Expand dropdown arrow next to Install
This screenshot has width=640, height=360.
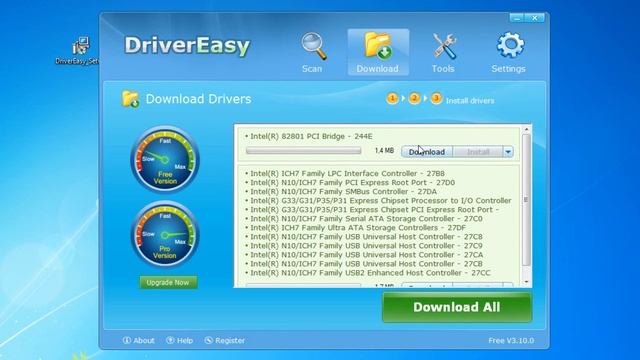(508, 152)
